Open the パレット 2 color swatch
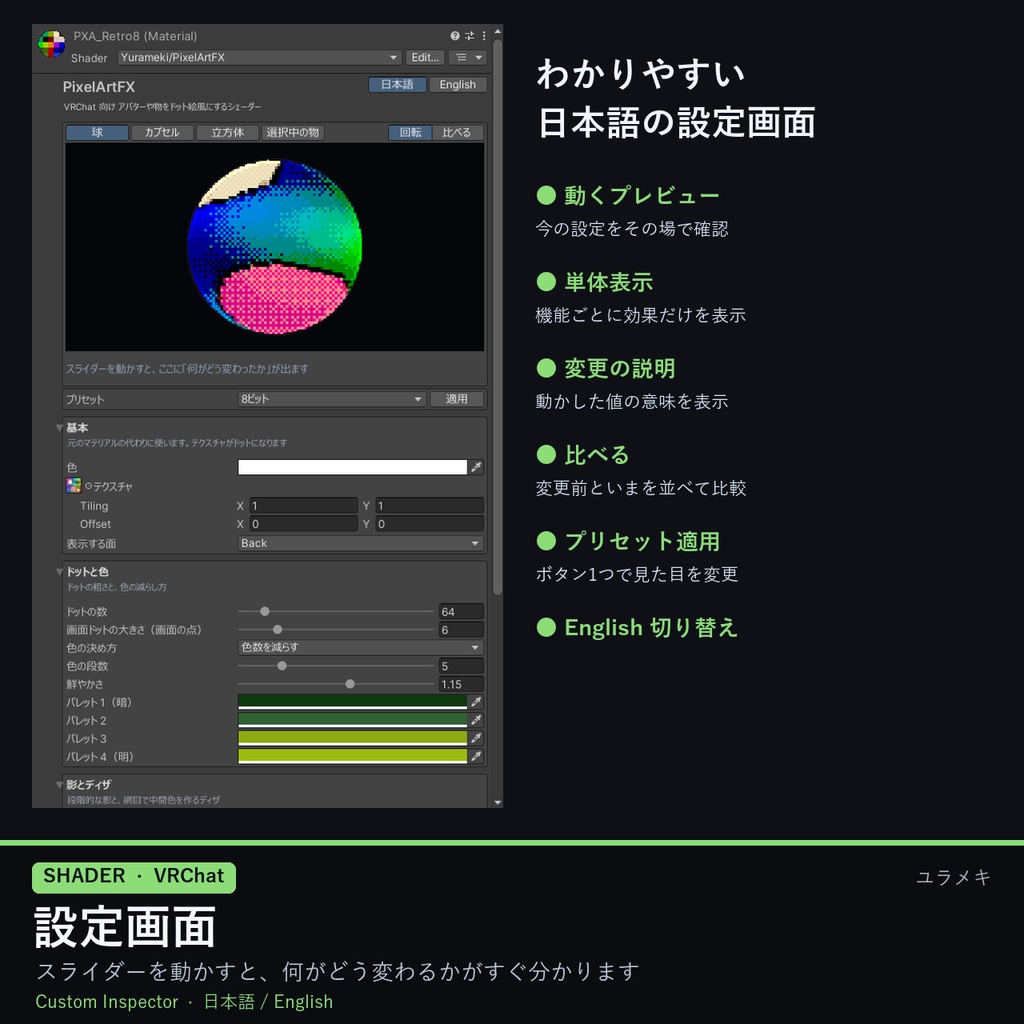Screen dimensions: 1024x1024 pos(353,720)
